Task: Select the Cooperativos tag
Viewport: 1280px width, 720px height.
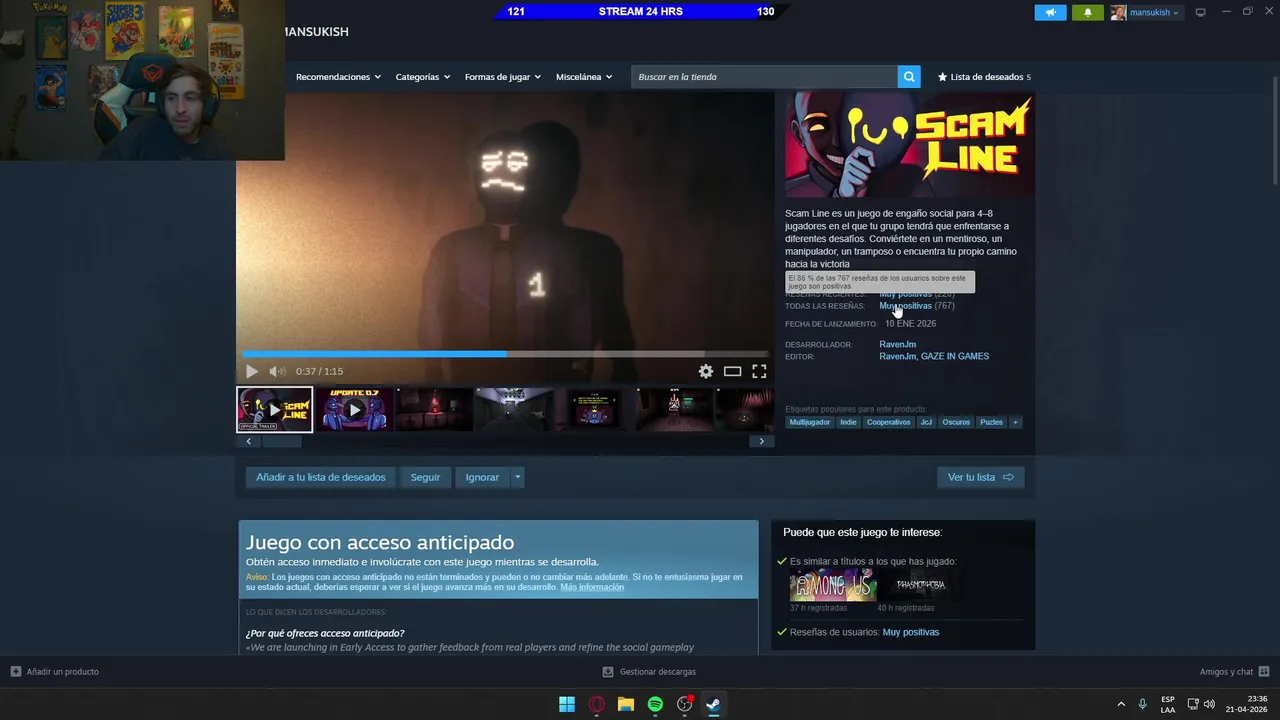Action: click(889, 422)
